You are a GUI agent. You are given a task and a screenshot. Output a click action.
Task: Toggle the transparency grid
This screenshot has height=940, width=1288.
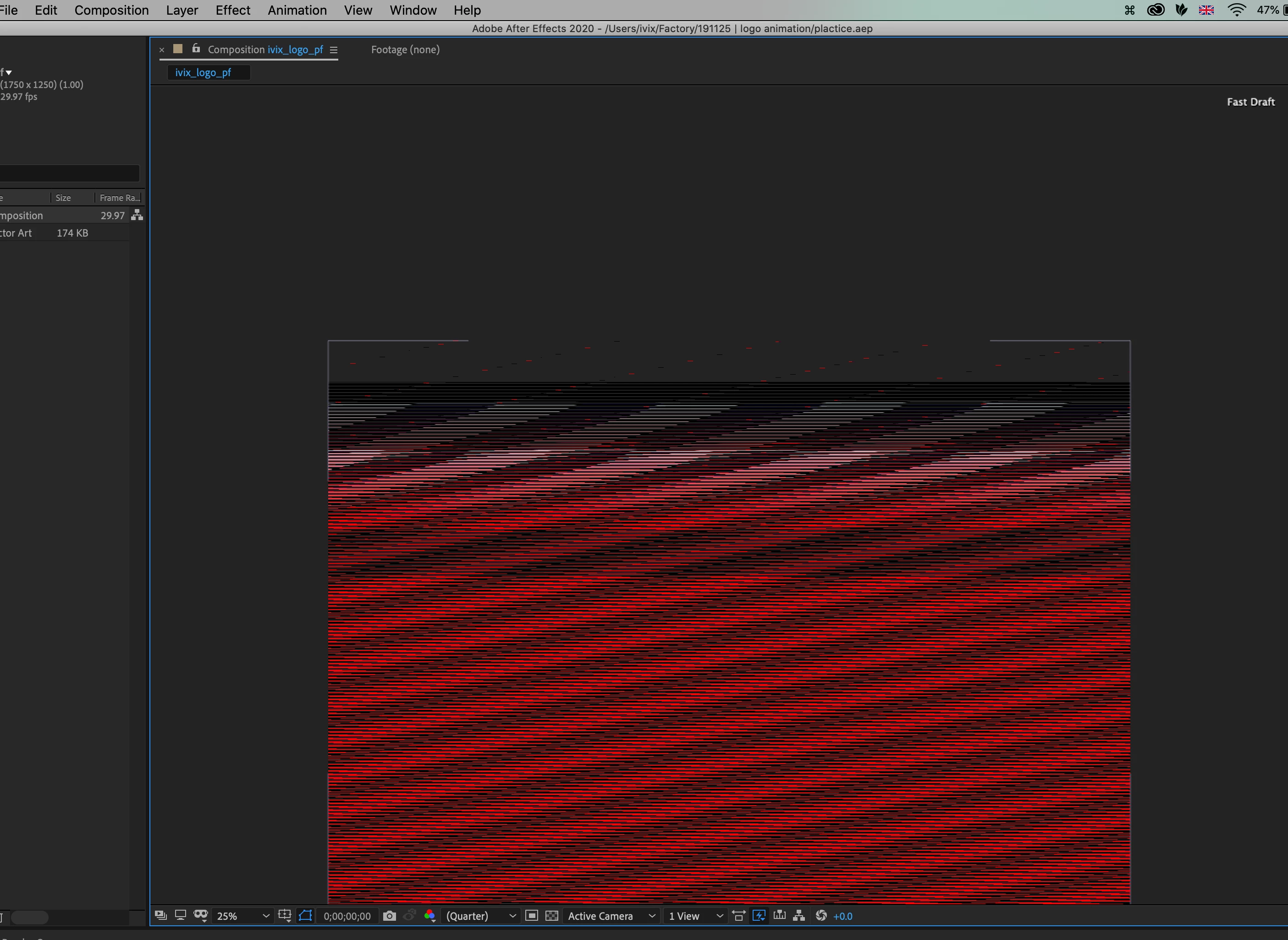pyautogui.click(x=551, y=916)
